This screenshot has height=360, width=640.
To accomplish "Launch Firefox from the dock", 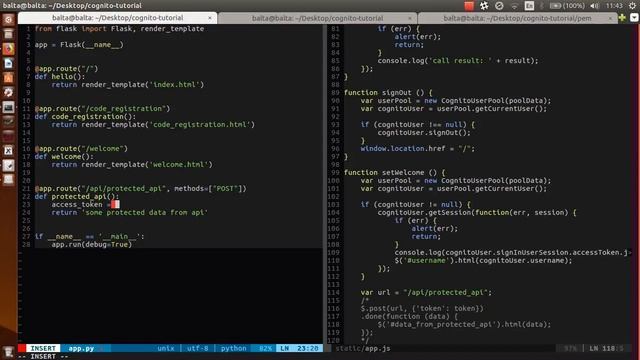I will tap(9, 49).
